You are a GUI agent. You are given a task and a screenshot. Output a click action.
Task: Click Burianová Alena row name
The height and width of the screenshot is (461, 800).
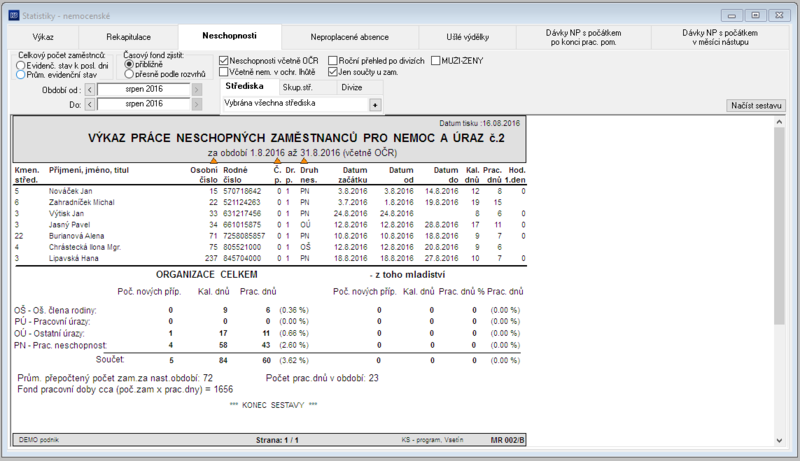click(77, 236)
